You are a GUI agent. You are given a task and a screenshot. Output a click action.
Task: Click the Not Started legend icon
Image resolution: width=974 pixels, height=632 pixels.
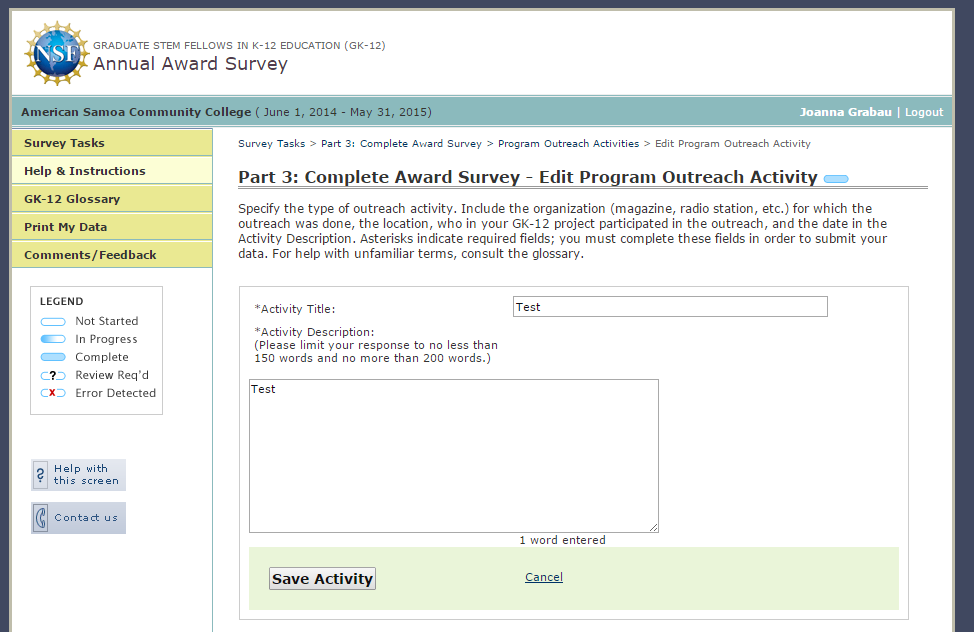(x=53, y=322)
